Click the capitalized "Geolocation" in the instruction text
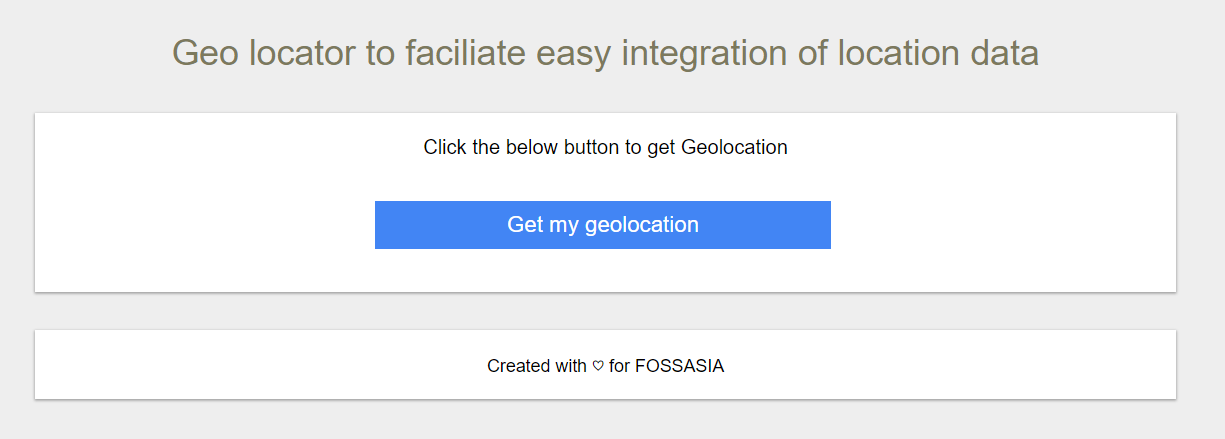This screenshot has height=439, width=1225. [x=734, y=148]
